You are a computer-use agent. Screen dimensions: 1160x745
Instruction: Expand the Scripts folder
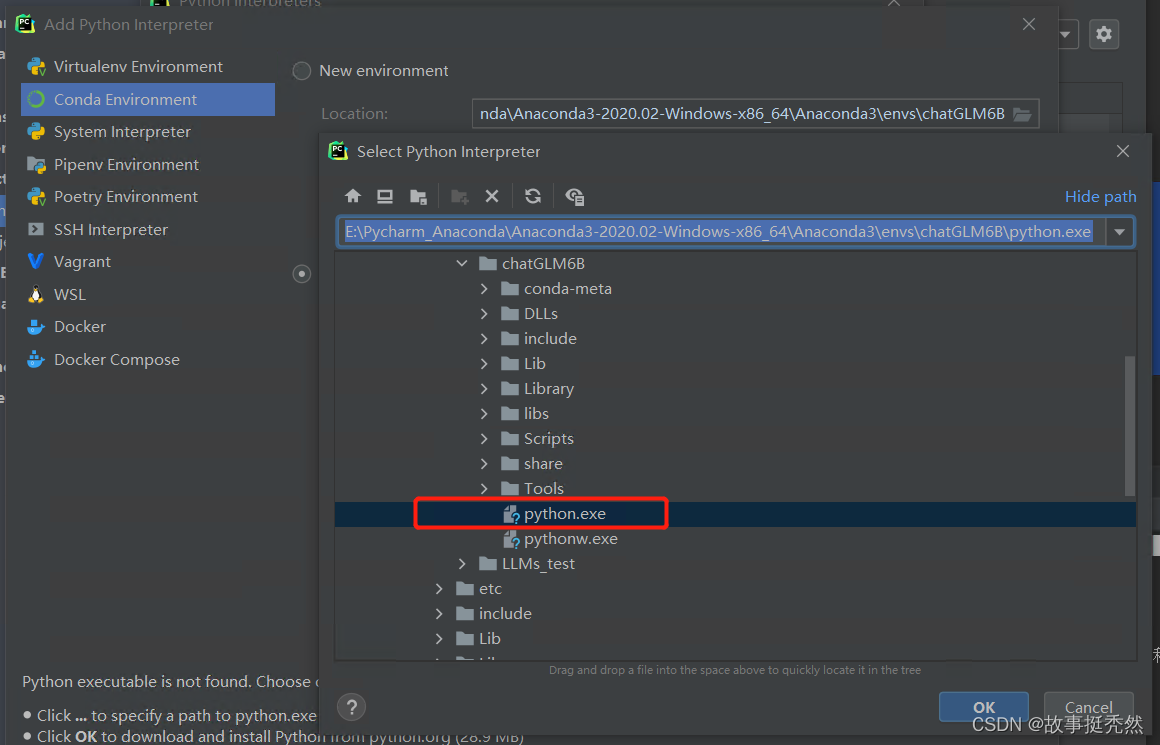tap(484, 439)
